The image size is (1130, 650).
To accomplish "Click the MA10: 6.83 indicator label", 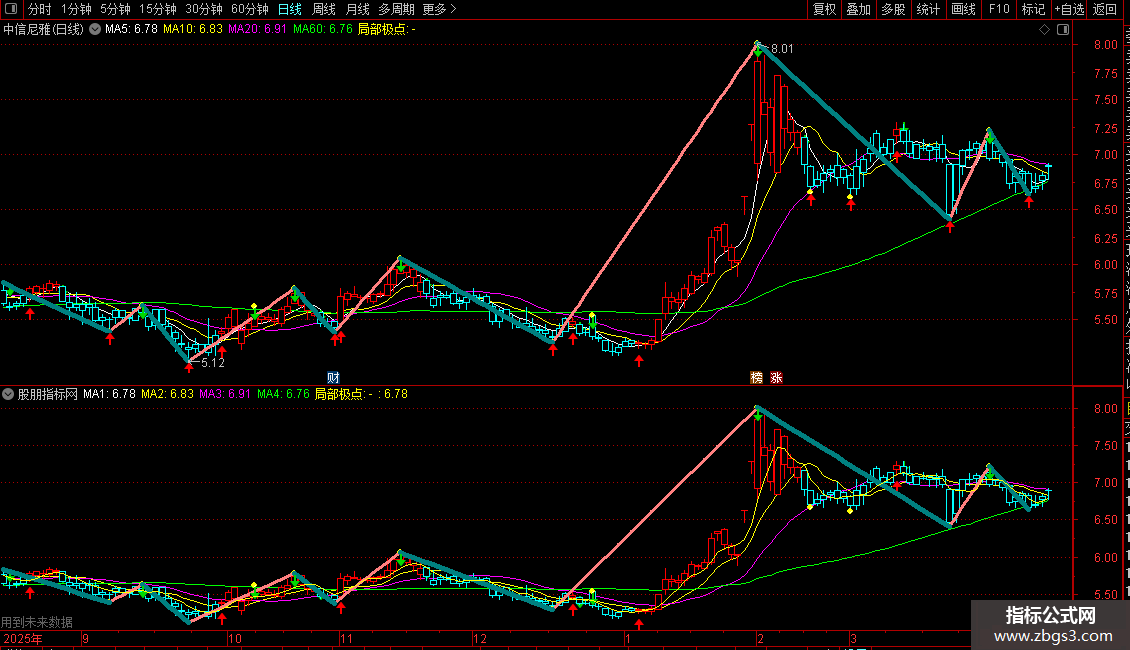I will point(193,30).
